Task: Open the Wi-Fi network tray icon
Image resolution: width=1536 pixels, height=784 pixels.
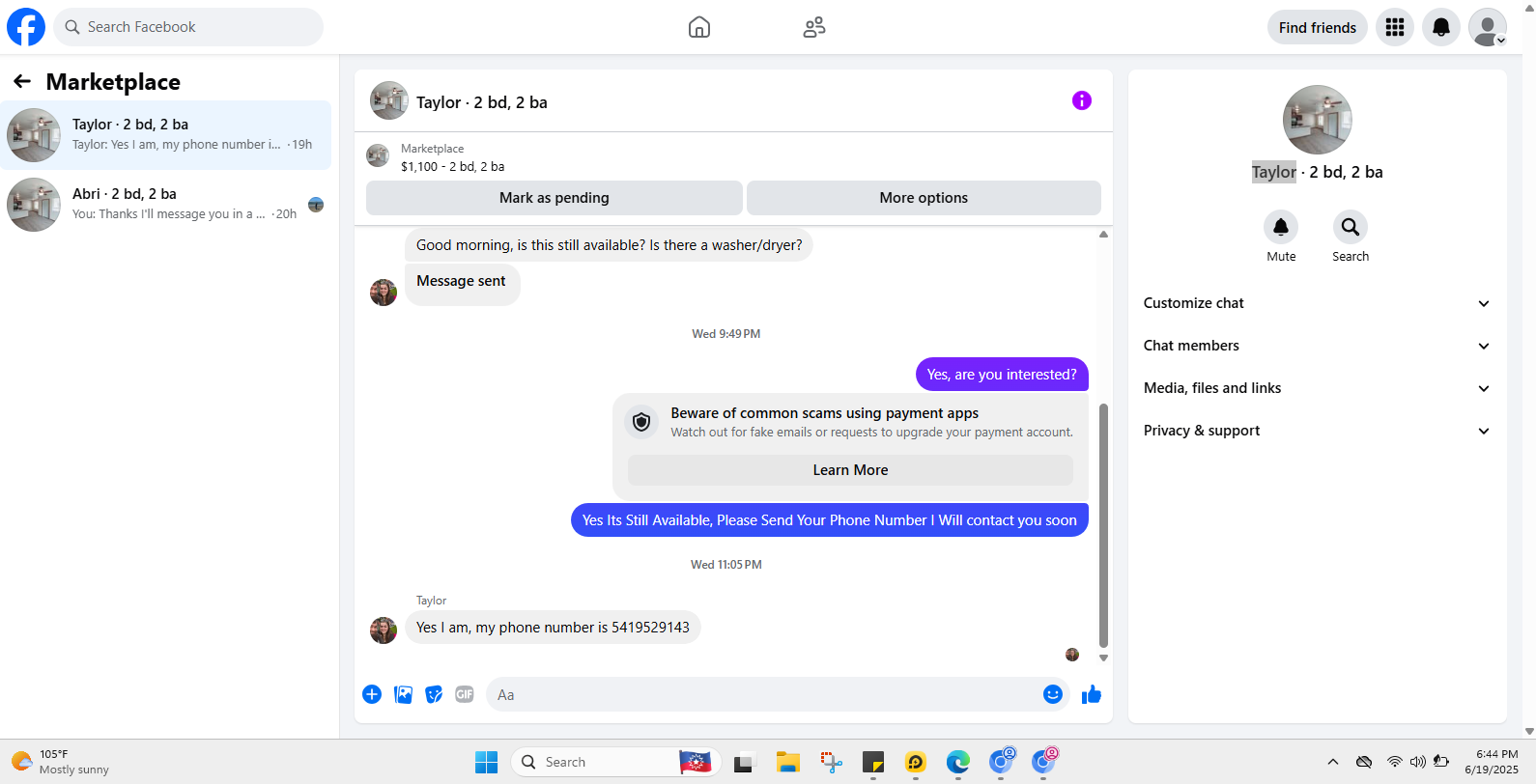Action: (1394, 762)
